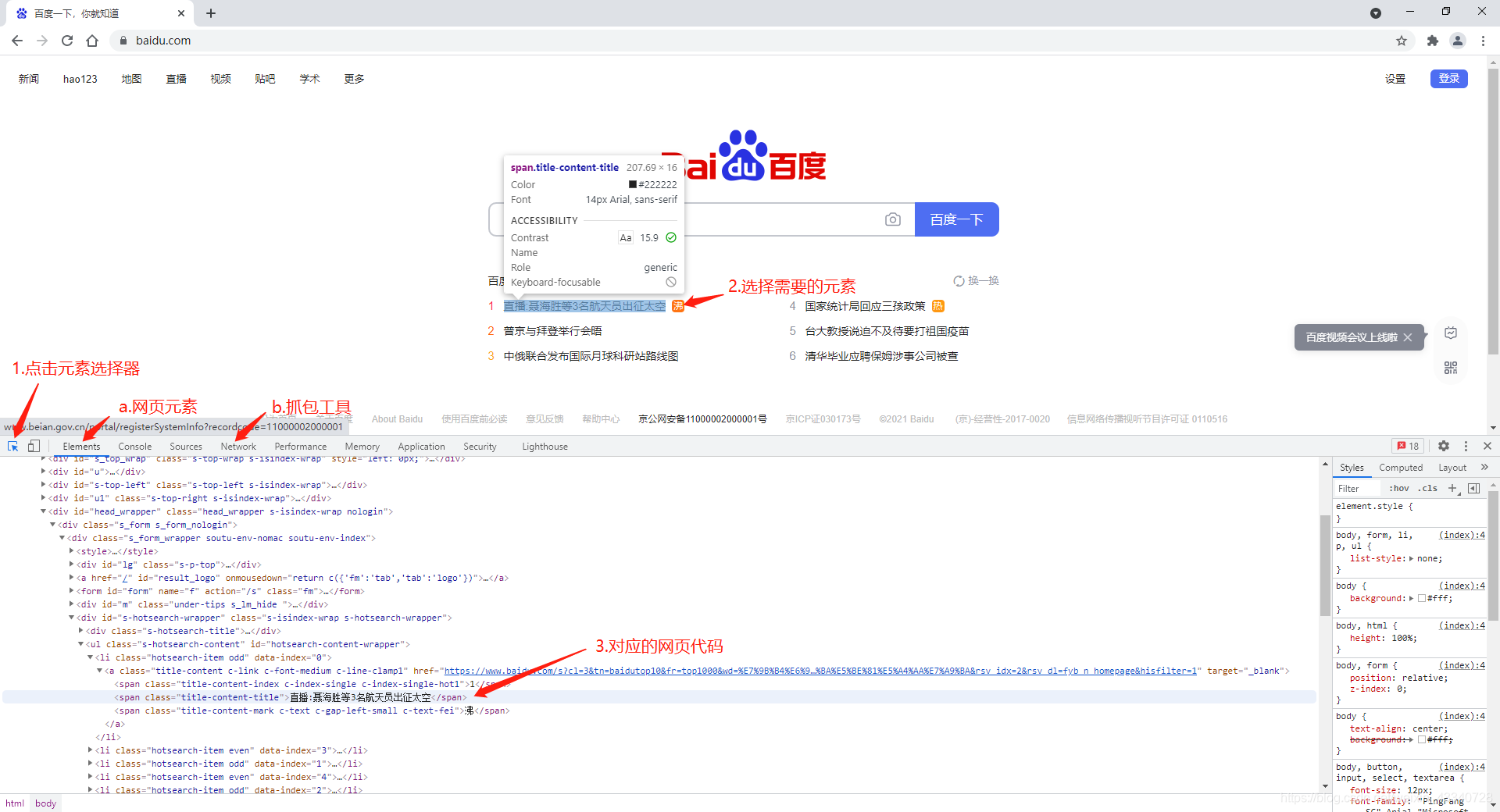
Task: Switch to the Computed styles tab
Action: 1401,468
